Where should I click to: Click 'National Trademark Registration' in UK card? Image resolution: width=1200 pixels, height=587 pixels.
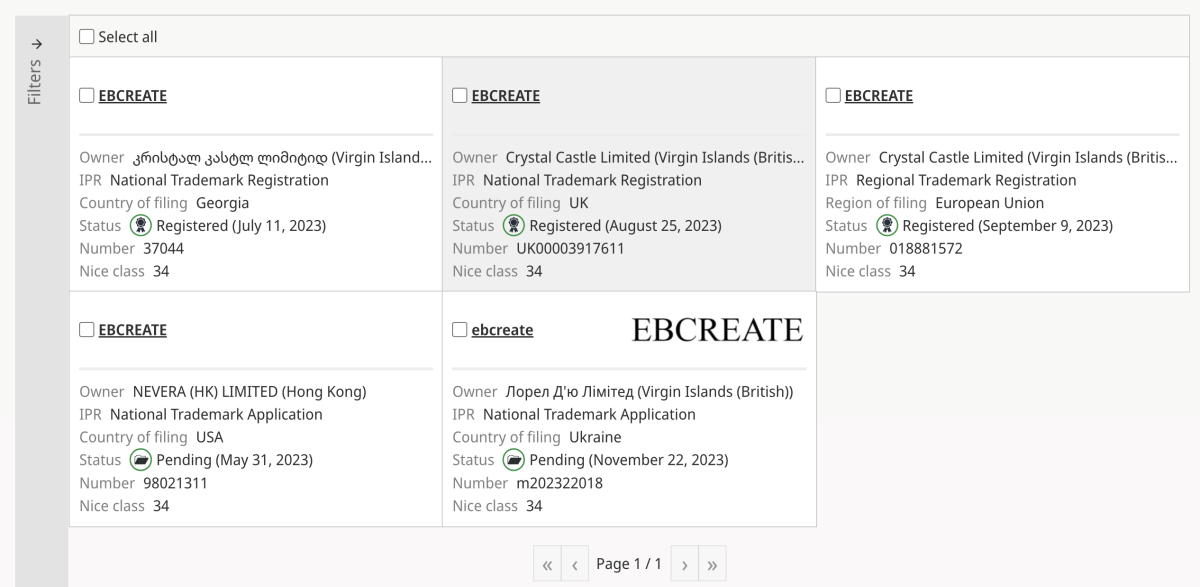tap(592, 181)
